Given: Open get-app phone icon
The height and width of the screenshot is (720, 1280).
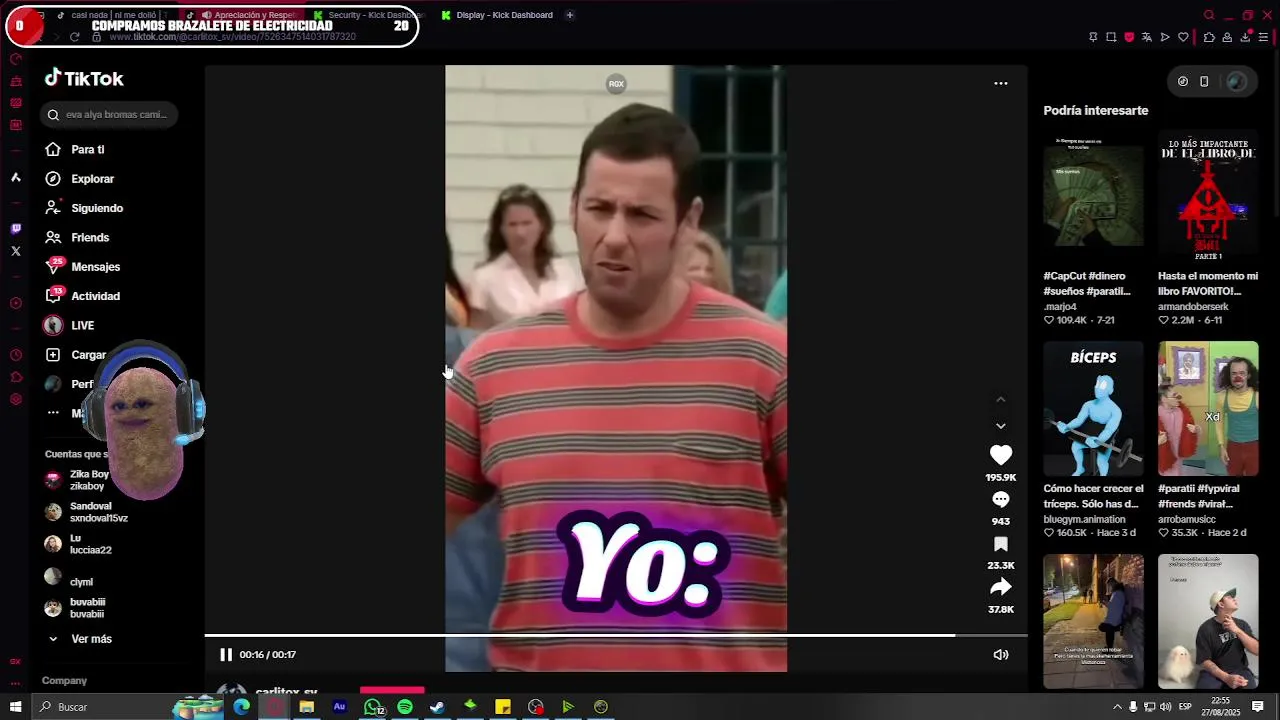Looking at the screenshot, I should (1204, 82).
